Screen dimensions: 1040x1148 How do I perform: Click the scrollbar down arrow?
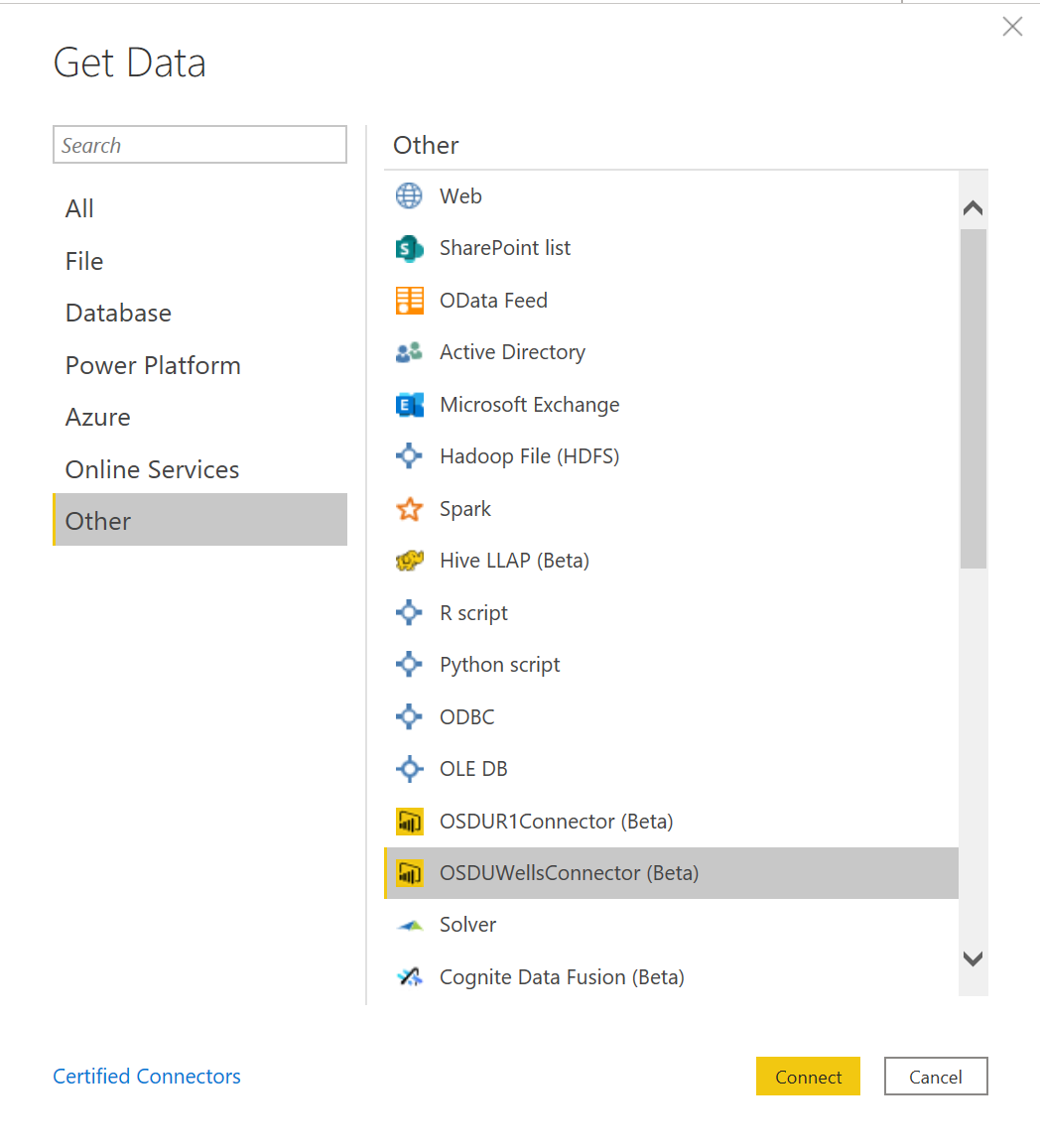tap(973, 958)
